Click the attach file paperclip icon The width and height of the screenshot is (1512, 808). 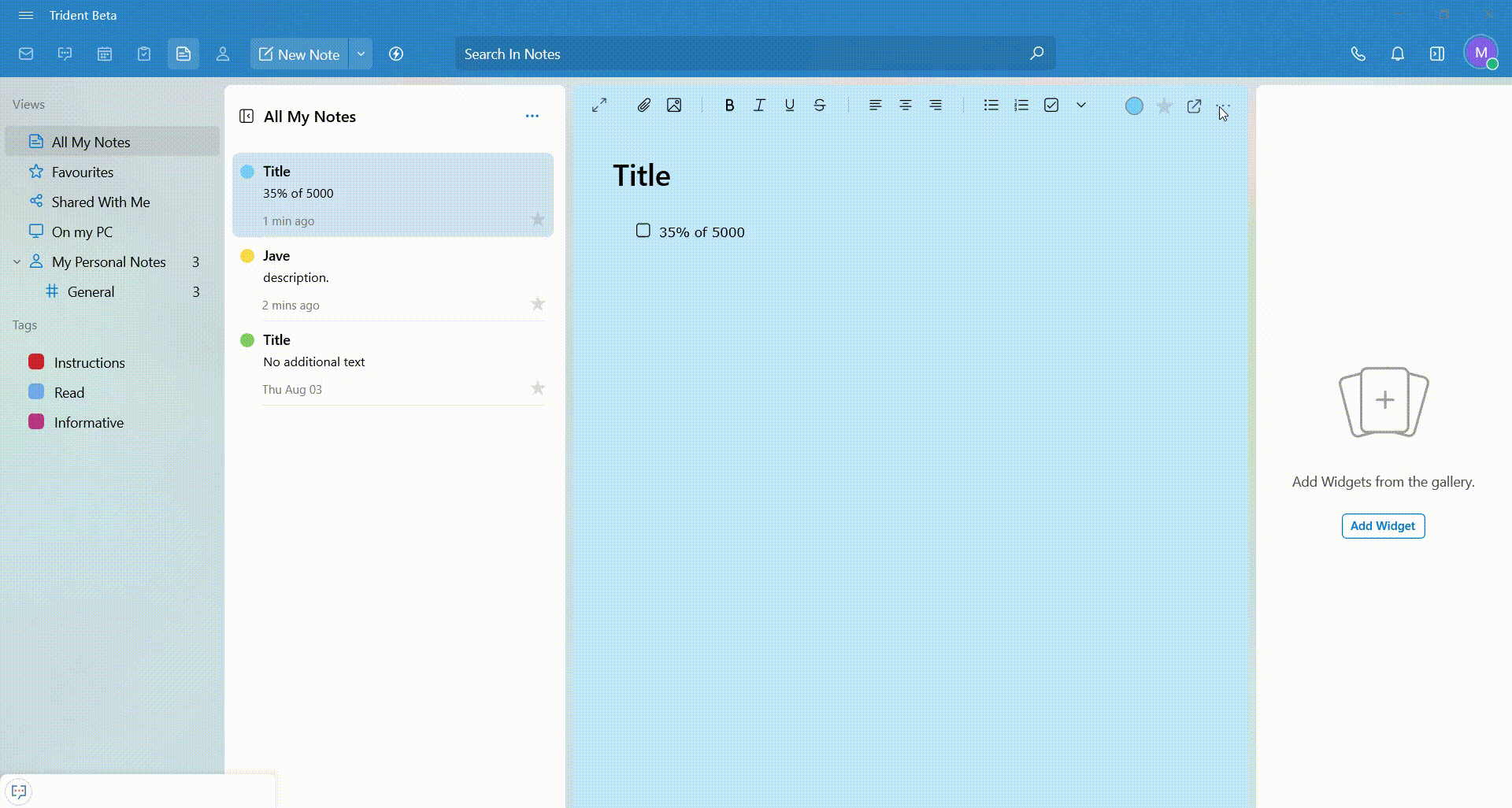pos(643,106)
